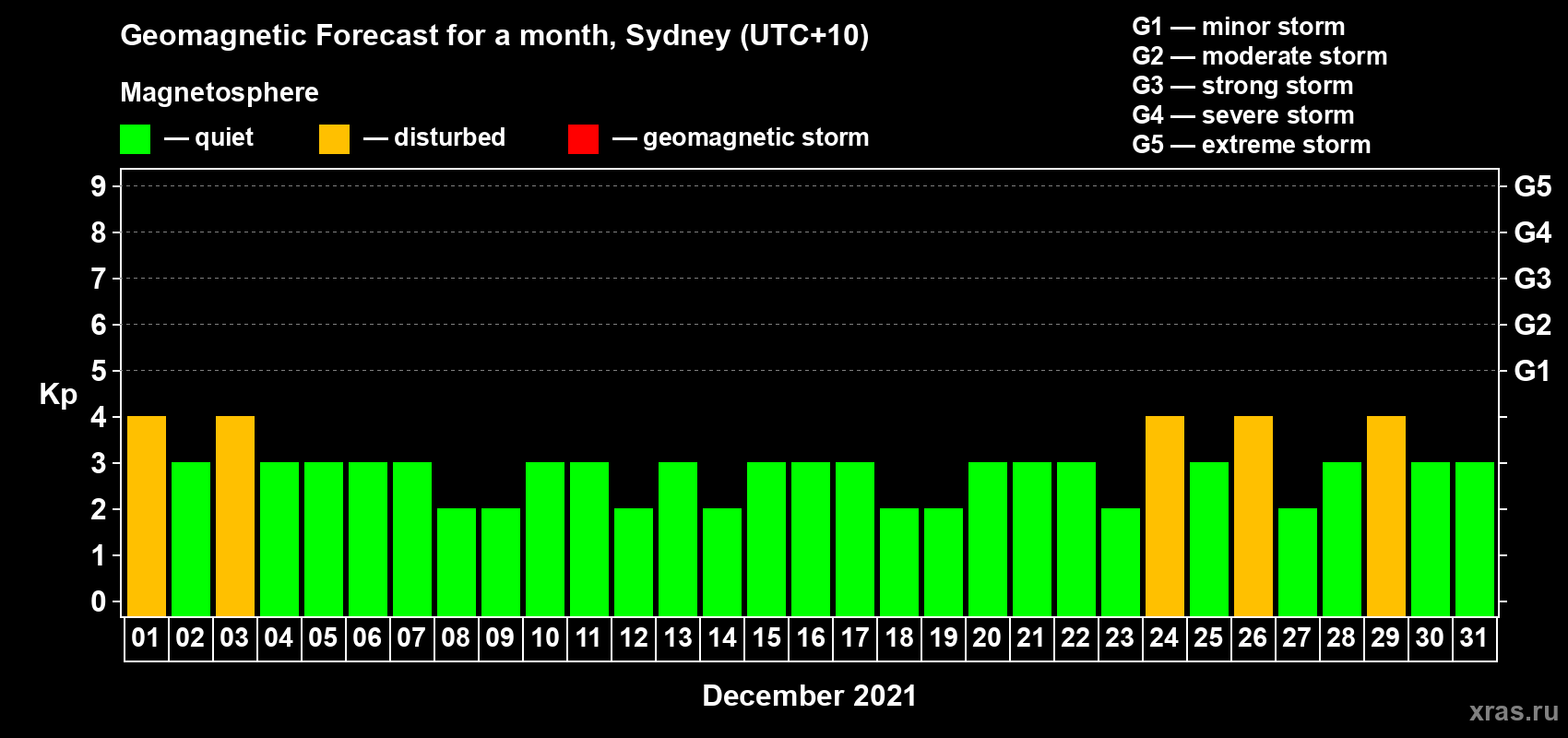Click the date cell '25'

1209,638
